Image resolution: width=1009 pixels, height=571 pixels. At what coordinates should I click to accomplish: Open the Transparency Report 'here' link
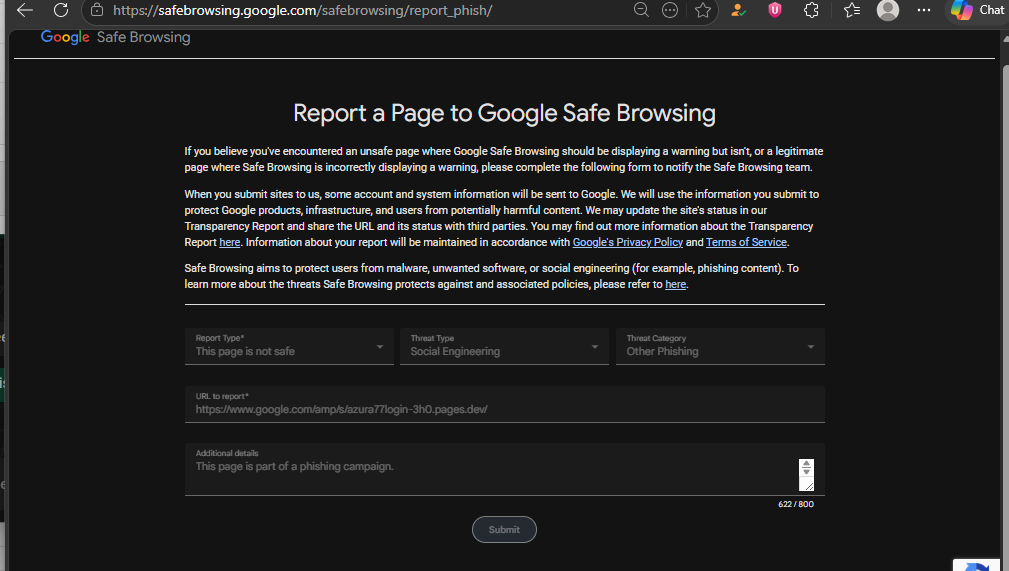click(230, 243)
